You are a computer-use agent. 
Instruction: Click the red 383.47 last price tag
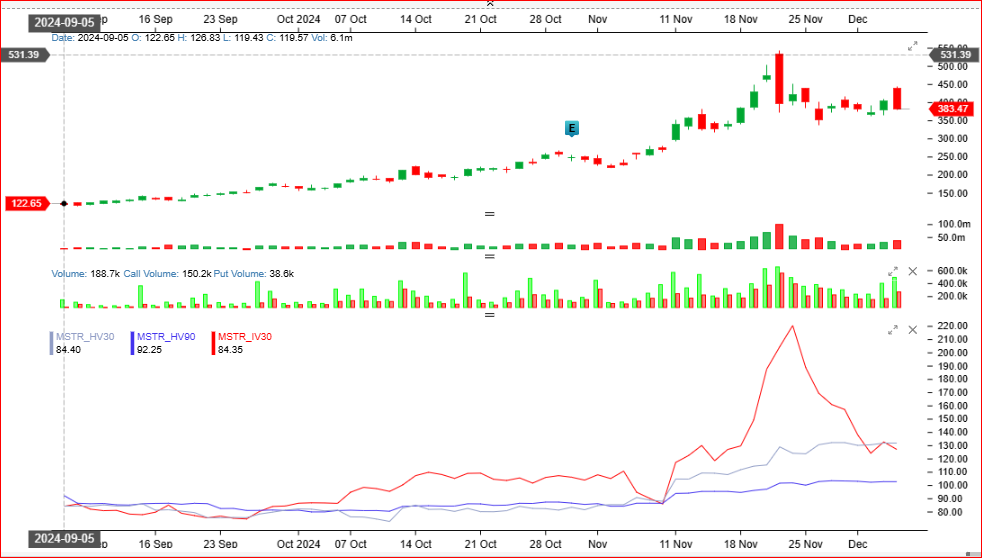tap(952, 108)
